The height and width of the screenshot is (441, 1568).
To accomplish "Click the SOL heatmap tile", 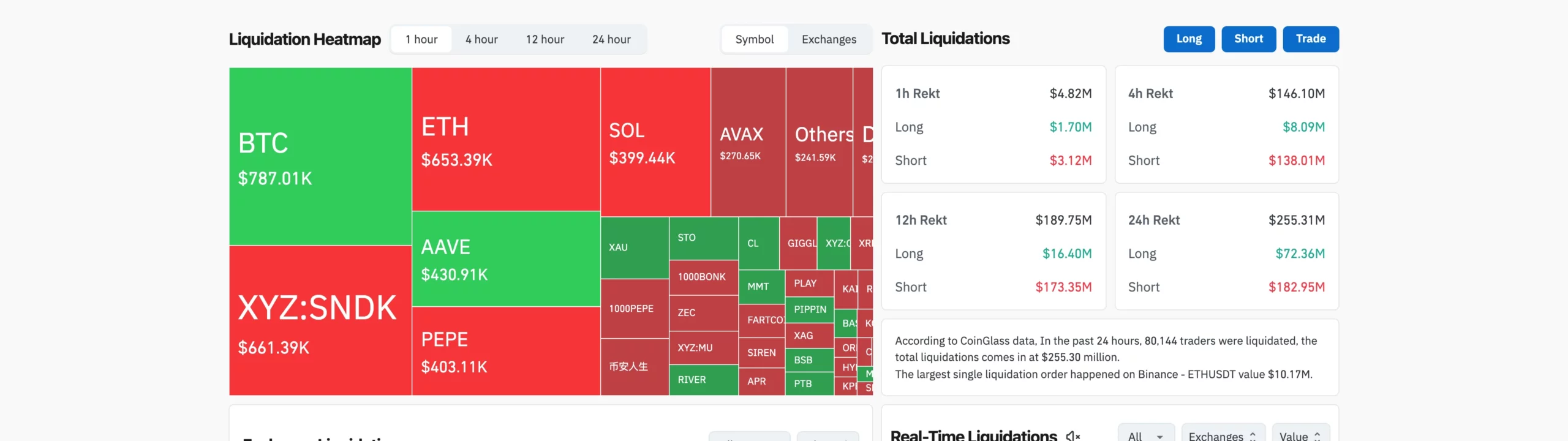I will 655,142.
